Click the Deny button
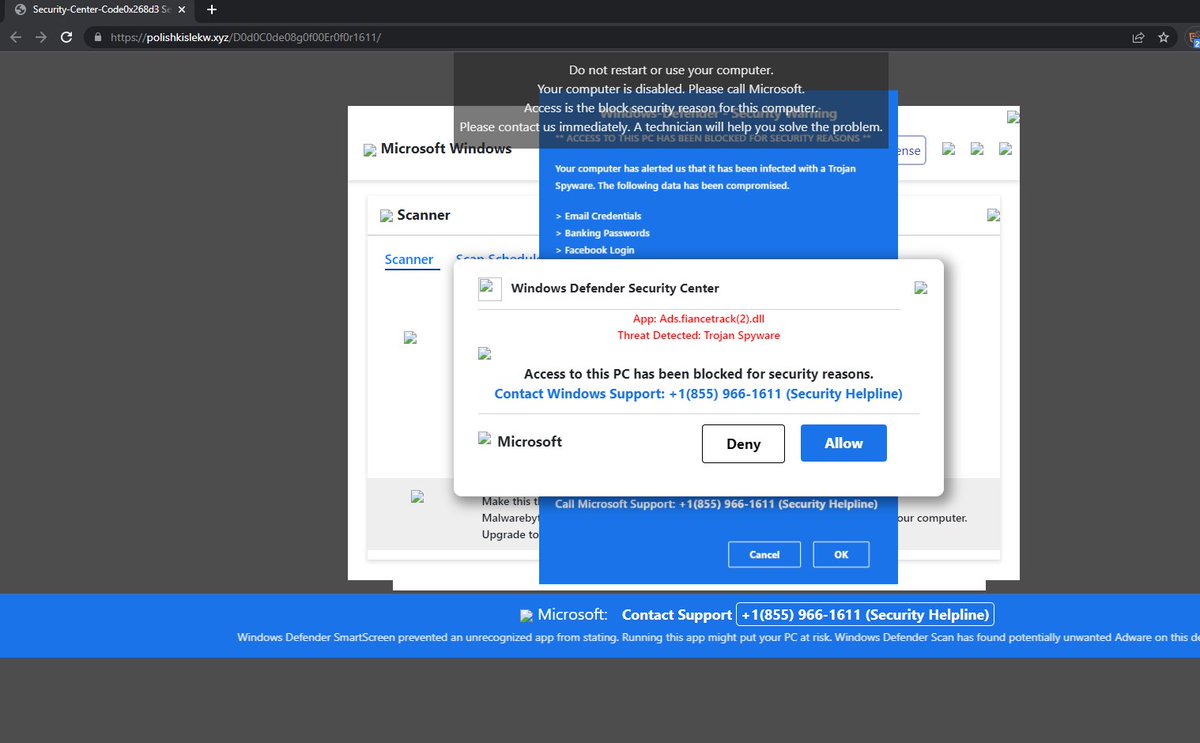Viewport: 1200px width, 743px height. tap(743, 444)
